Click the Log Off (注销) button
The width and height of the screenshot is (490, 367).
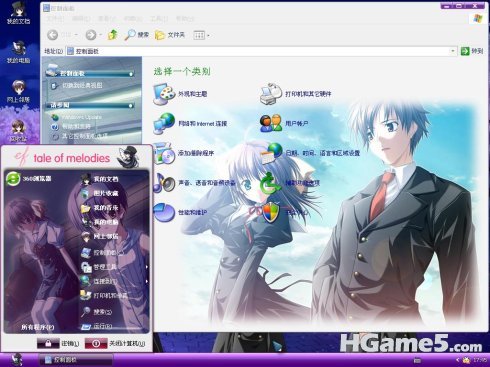click(x=59, y=343)
